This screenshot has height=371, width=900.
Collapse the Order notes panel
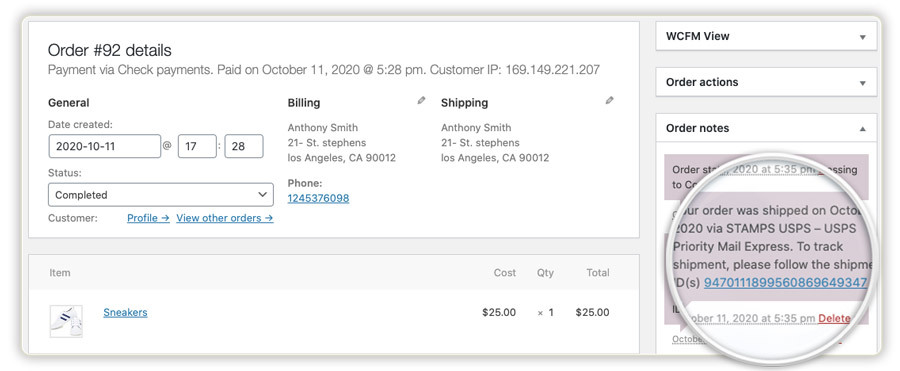862,129
